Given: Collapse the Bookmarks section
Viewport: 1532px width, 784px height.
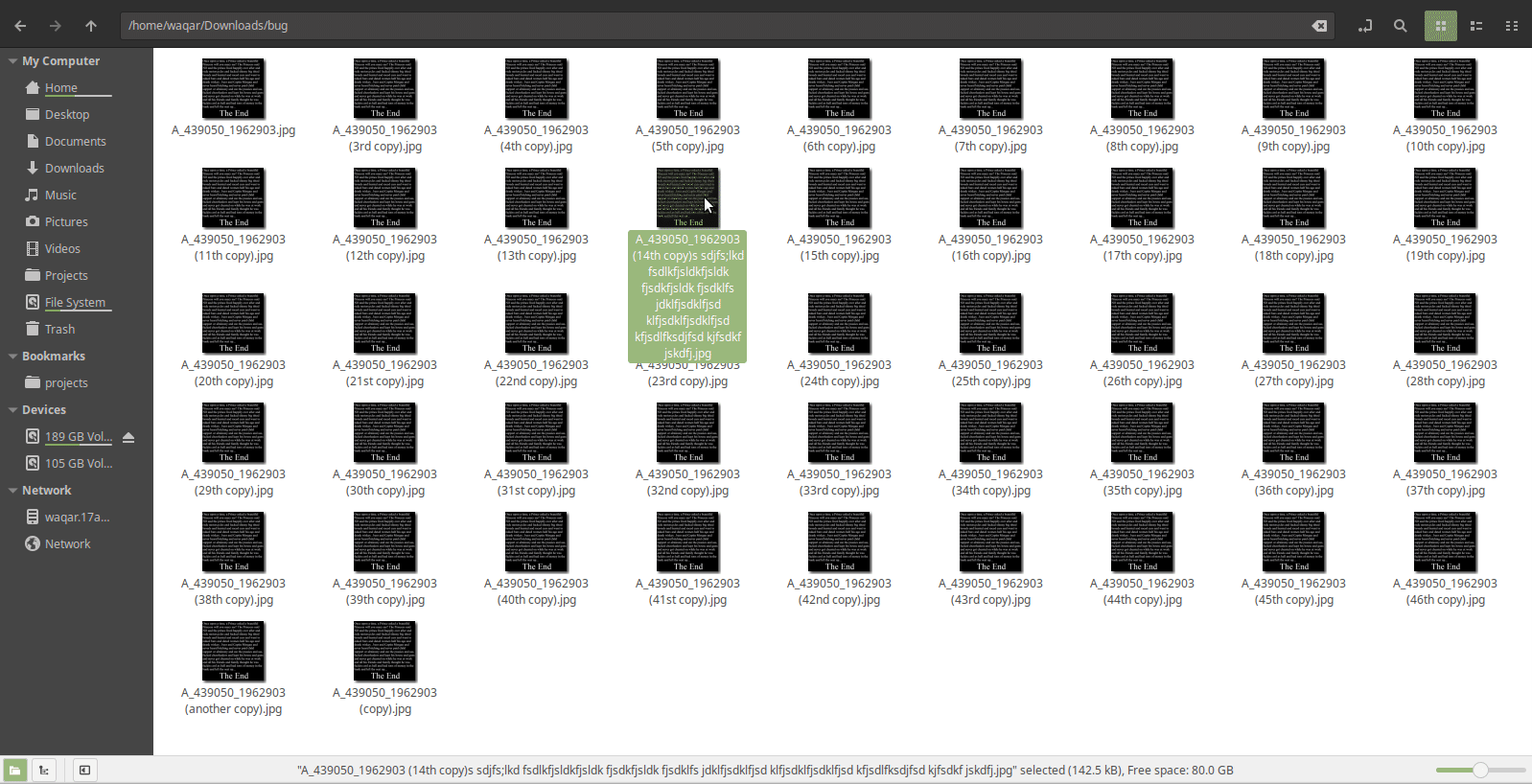Looking at the screenshot, I should point(12,356).
